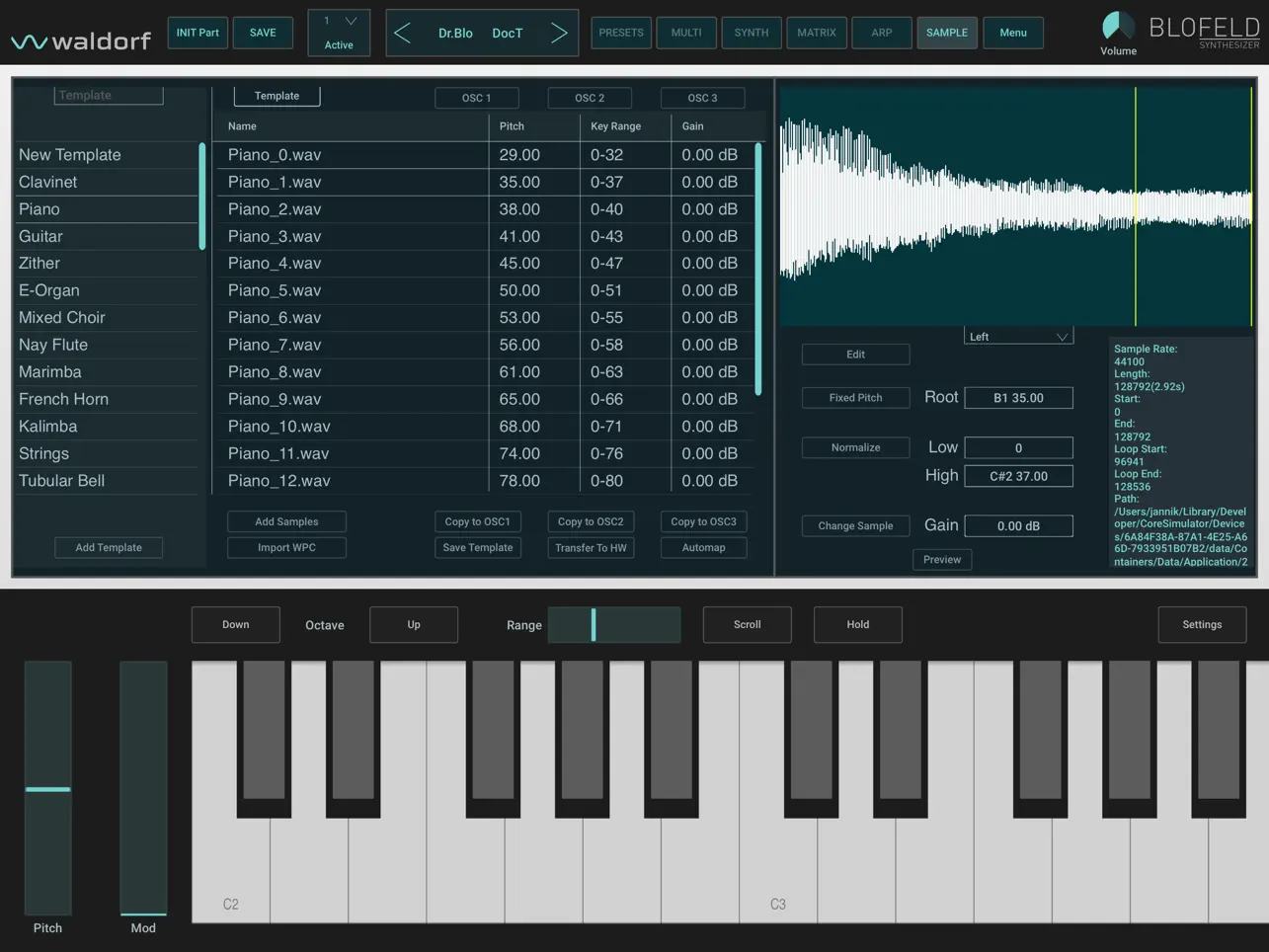Open the Left channel dropdown
Screen dimensions: 1269x952
click(x=1018, y=336)
